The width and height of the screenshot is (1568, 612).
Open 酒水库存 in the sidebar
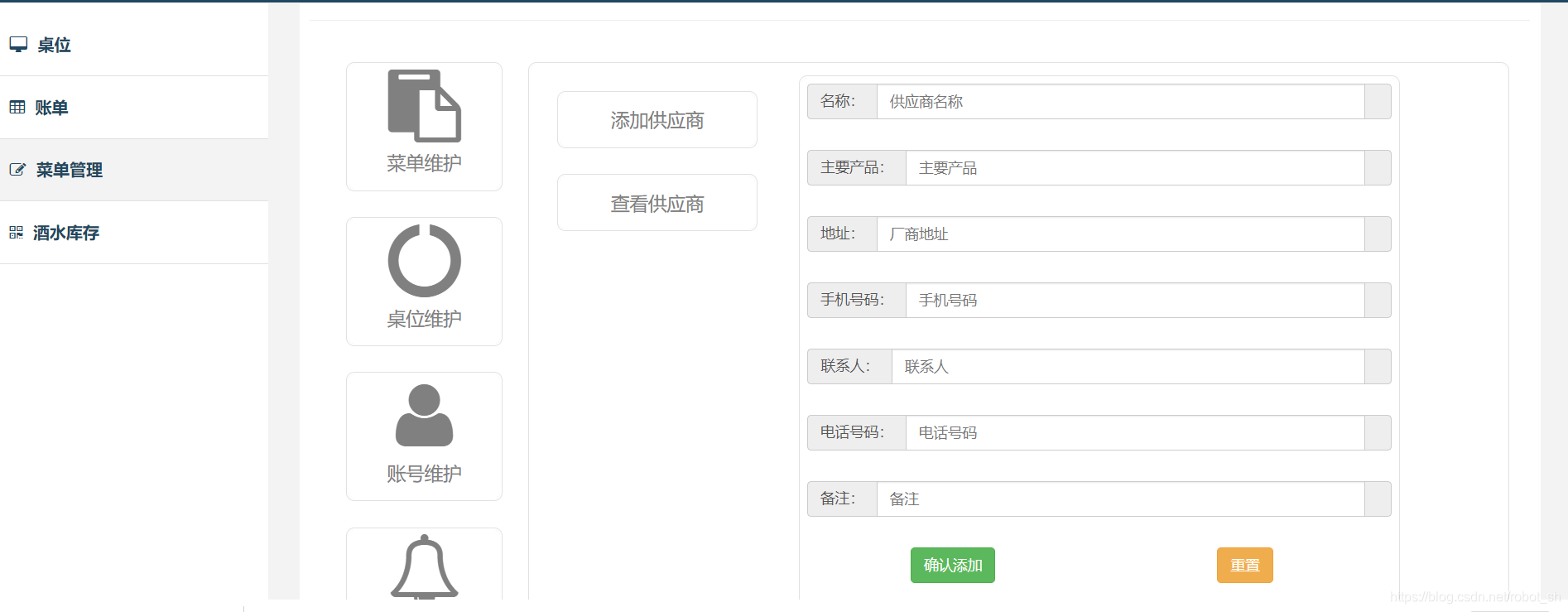point(134,233)
